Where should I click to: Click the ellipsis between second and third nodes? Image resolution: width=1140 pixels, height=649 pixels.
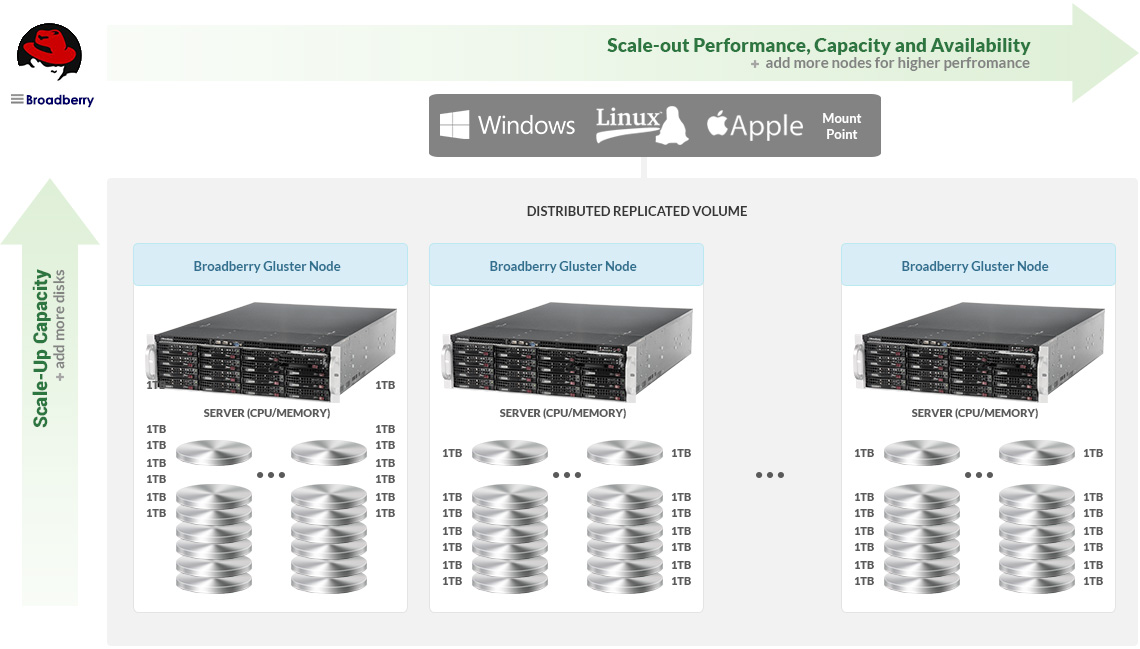coord(769,475)
